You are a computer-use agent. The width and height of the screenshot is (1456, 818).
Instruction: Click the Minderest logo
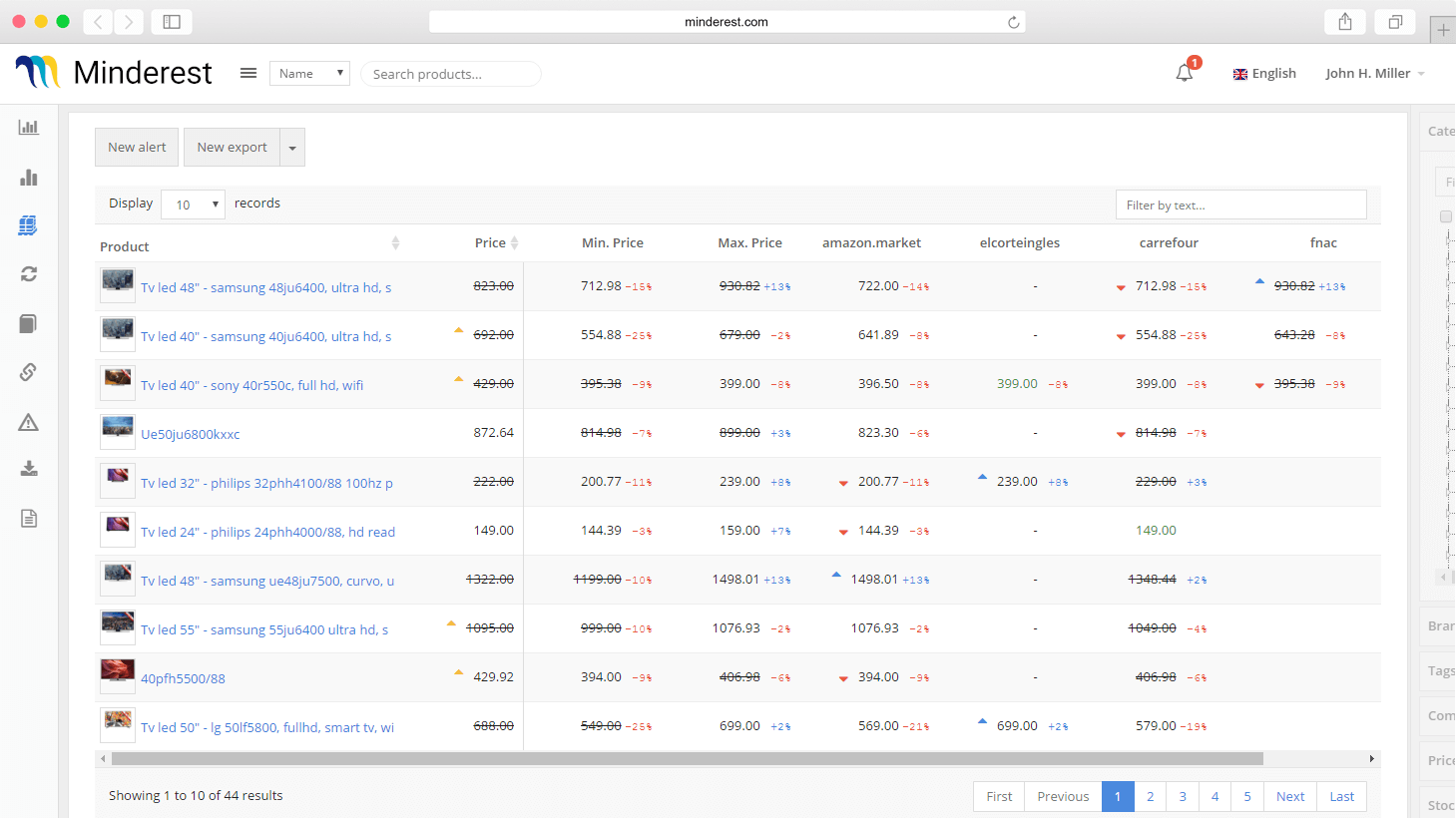(113, 72)
